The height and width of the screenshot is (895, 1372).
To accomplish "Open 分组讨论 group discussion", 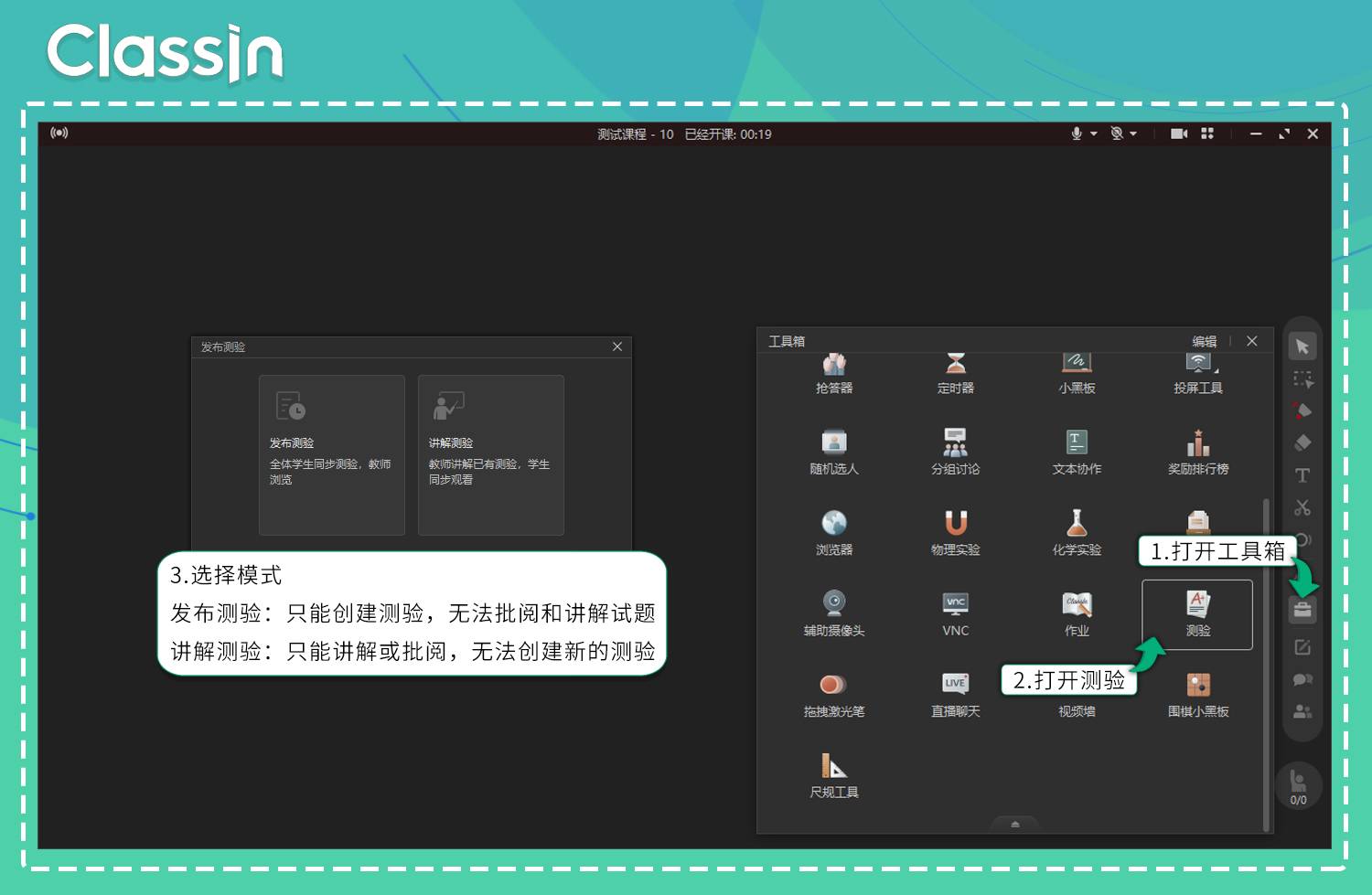I will (956, 452).
